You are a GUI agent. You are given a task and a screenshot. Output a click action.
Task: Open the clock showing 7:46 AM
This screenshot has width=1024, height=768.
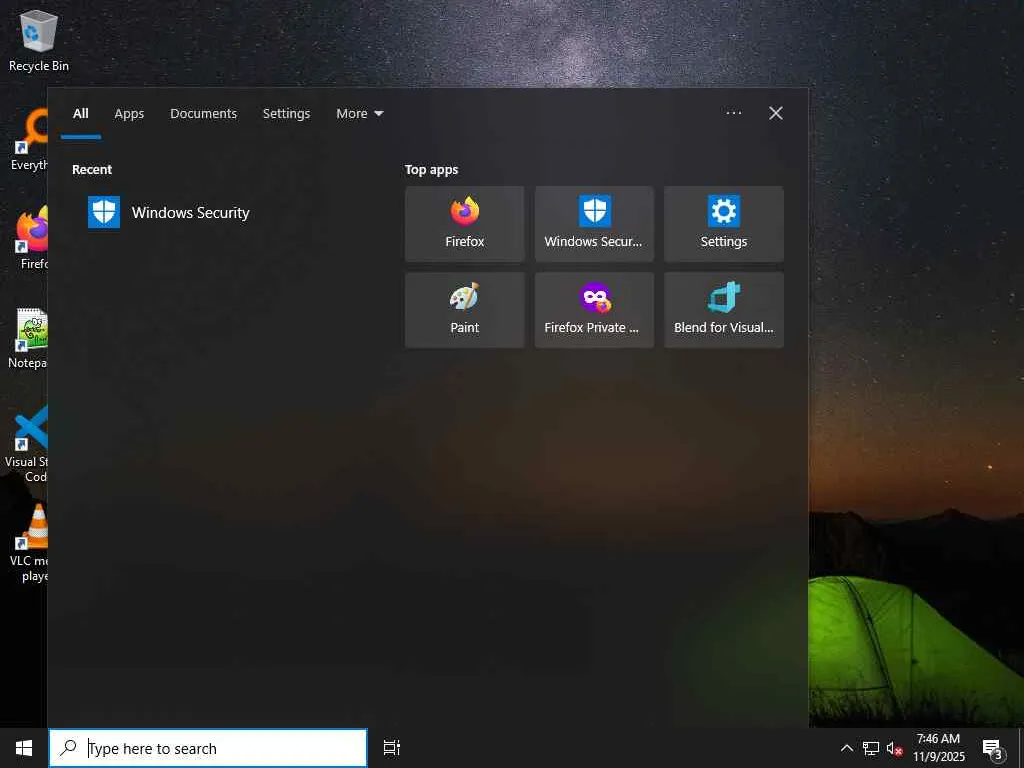(938, 748)
